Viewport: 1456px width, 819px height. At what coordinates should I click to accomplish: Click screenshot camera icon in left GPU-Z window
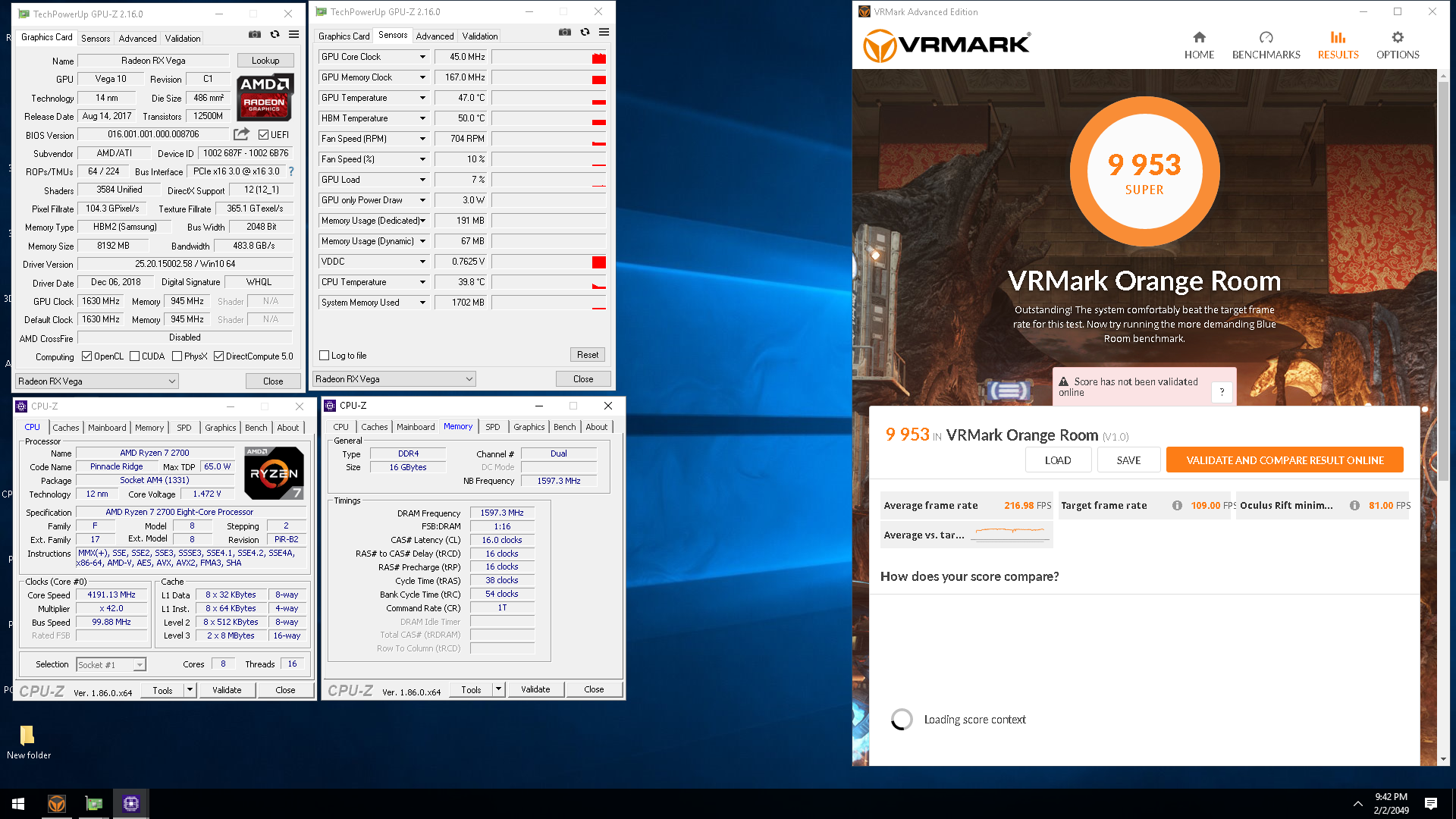point(255,35)
